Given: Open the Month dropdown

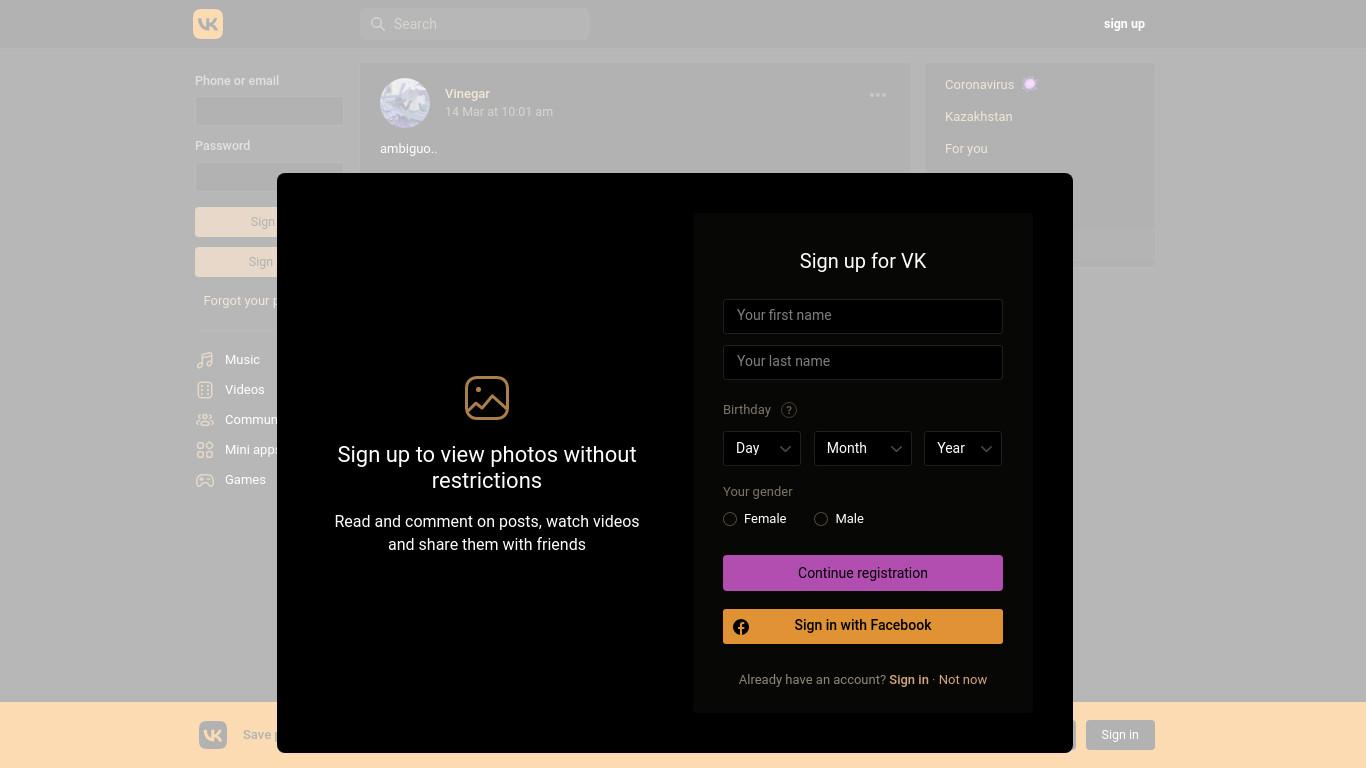Looking at the screenshot, I should [863, 448].
